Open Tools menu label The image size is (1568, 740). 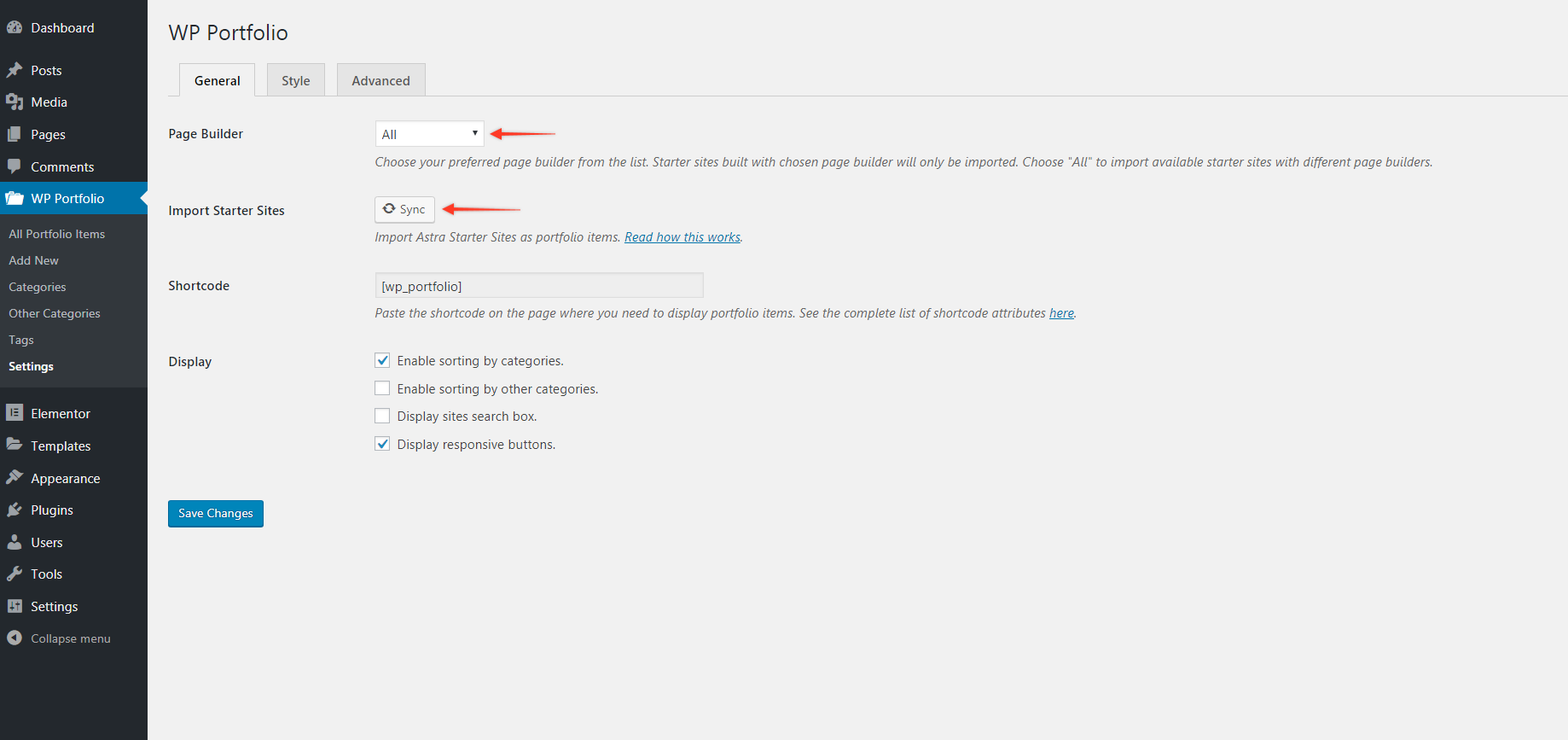click(x=47, y=574)
